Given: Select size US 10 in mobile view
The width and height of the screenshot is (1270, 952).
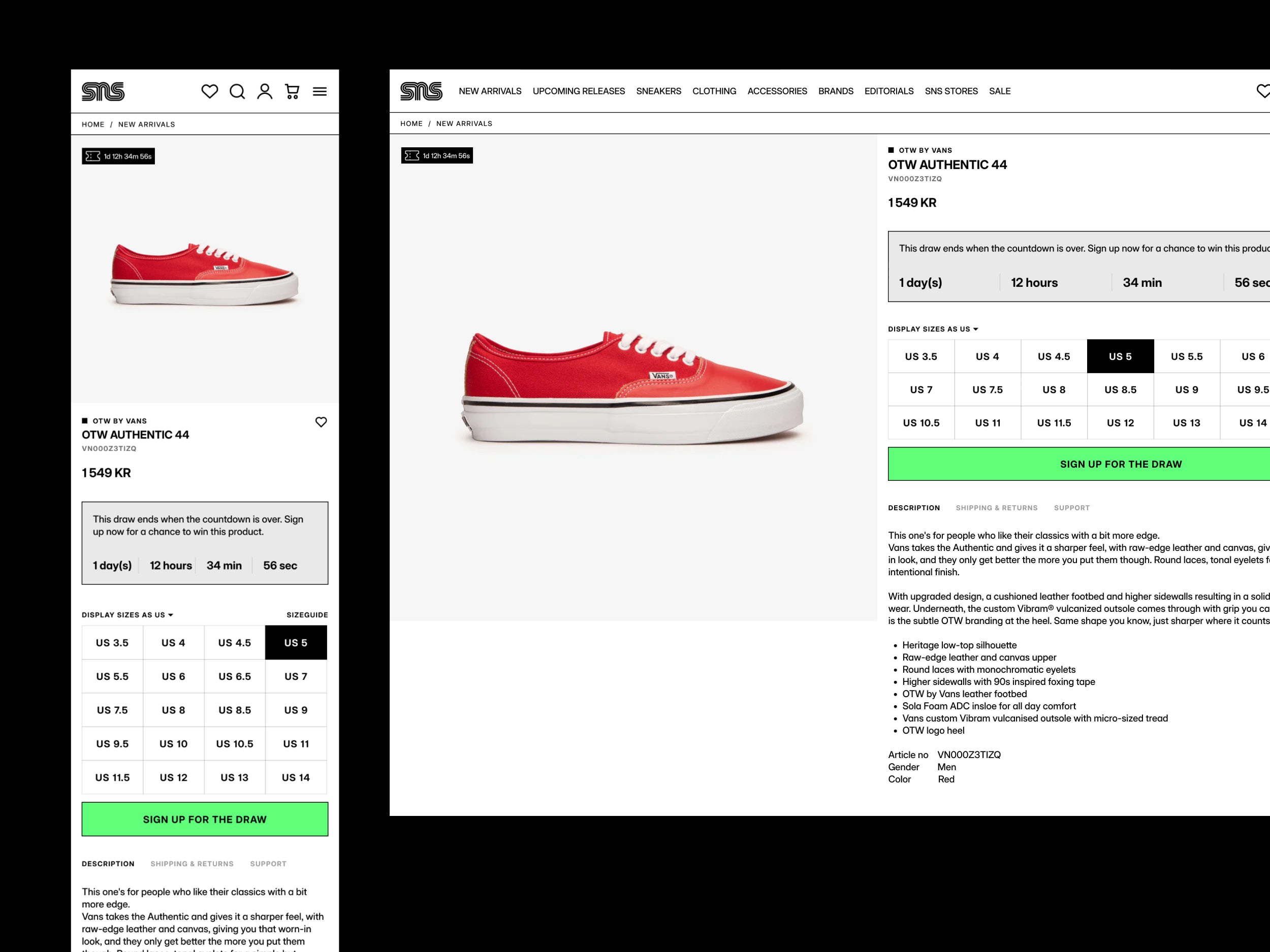Looking at the screenshot, I should [173, 744].
